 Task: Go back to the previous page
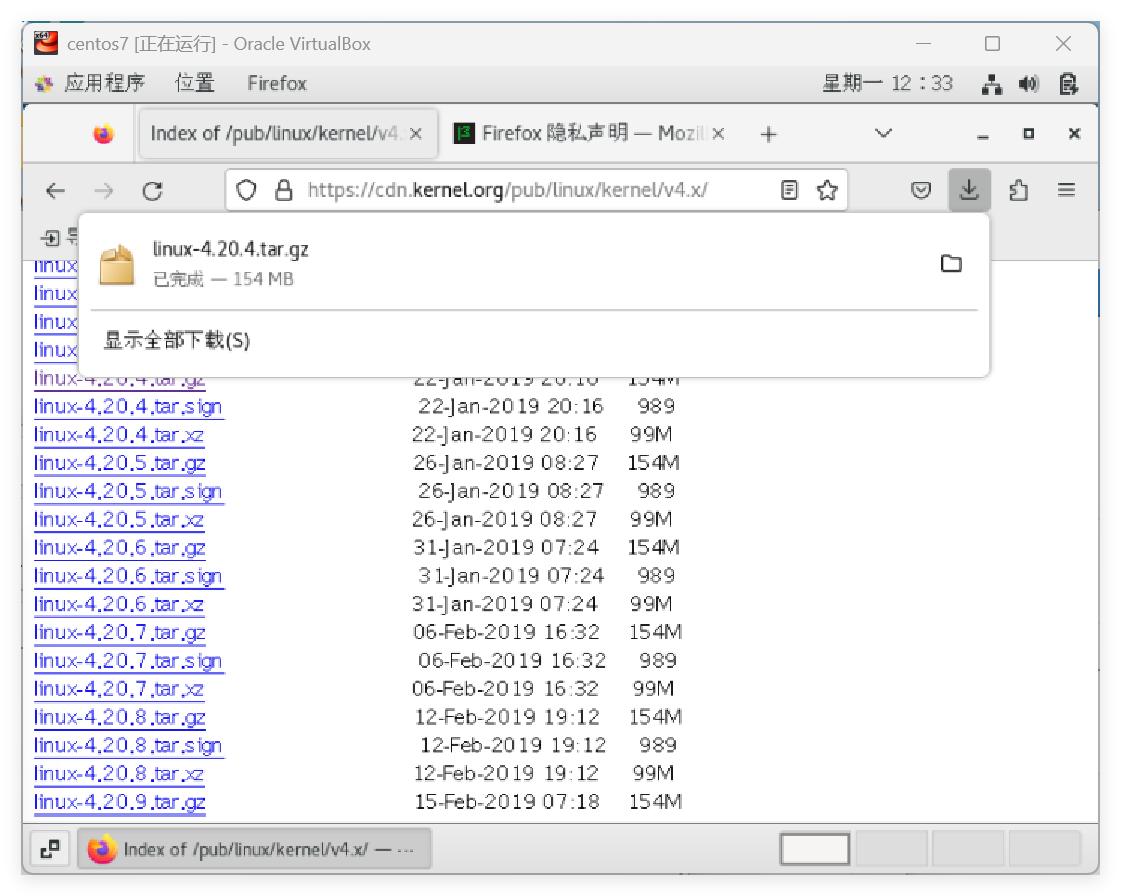56,190
